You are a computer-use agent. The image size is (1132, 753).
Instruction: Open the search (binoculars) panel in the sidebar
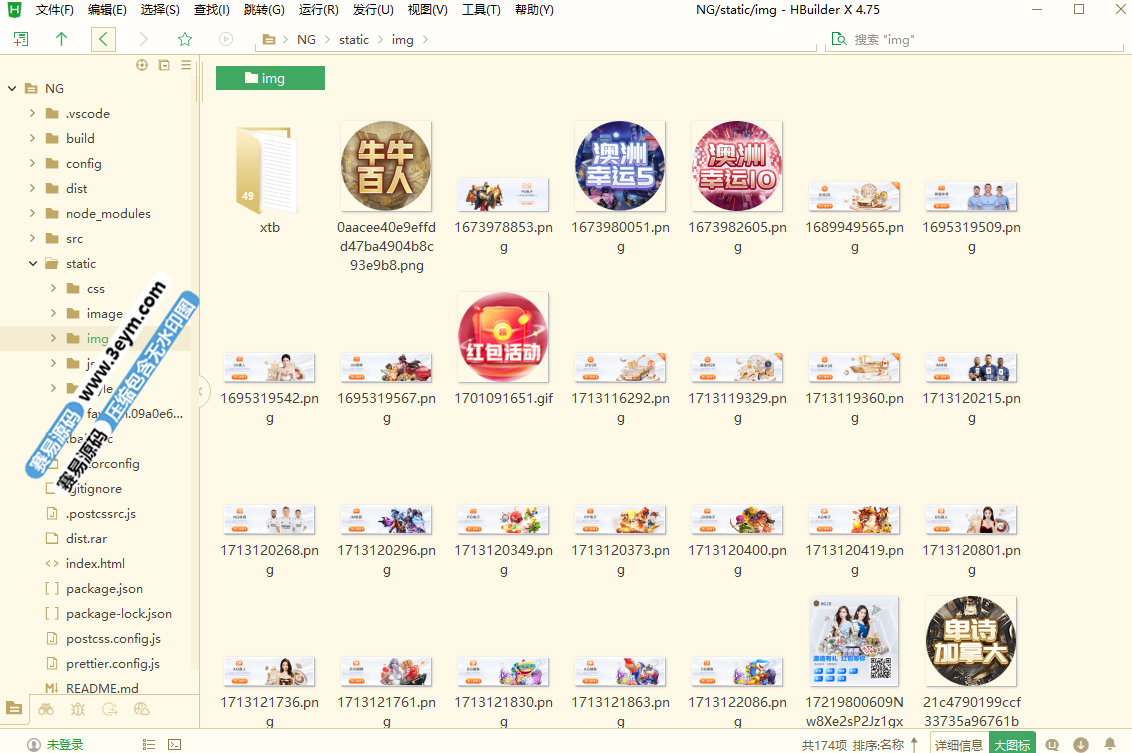(x=46, y=709)
